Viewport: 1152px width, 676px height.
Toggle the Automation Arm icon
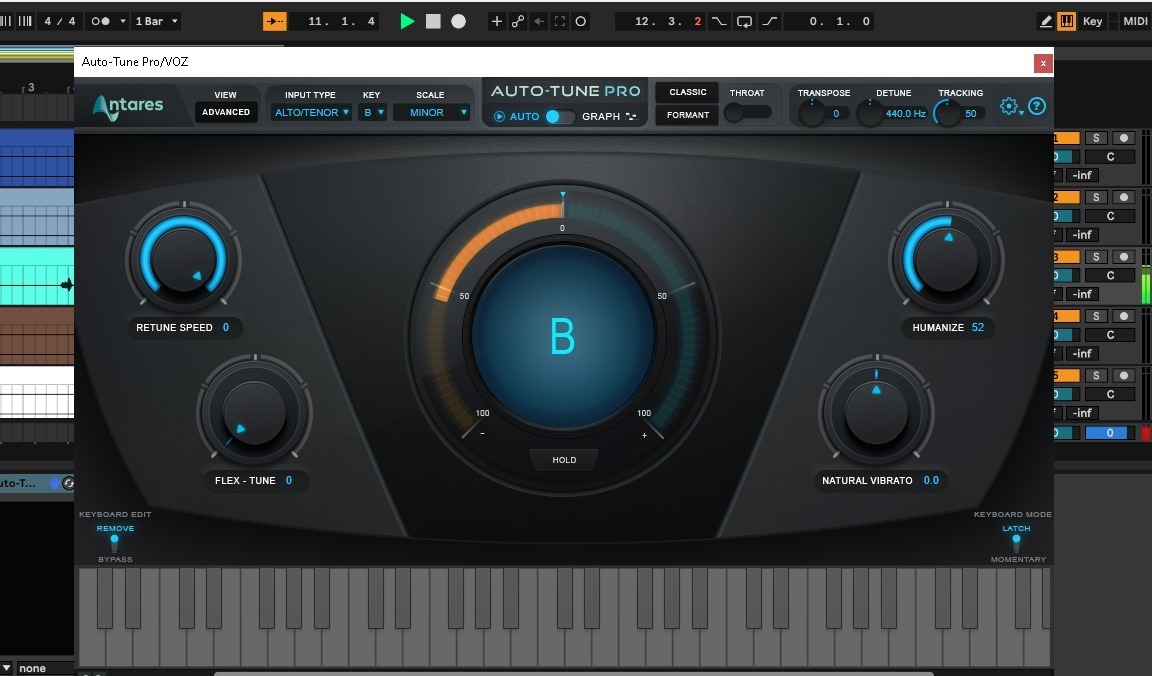pyautogui.click(x=518, y=21)
